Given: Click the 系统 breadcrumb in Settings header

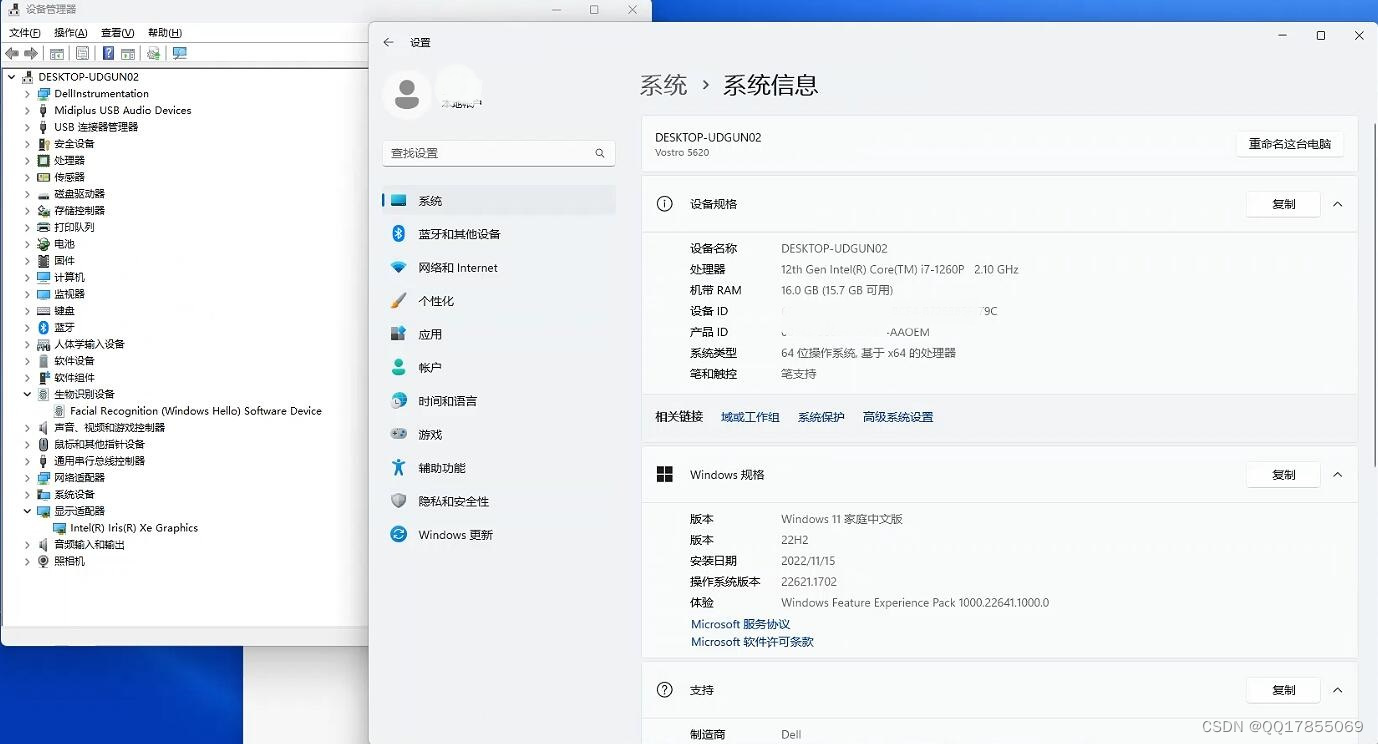Looking at the screenshot, I should 664,85.
